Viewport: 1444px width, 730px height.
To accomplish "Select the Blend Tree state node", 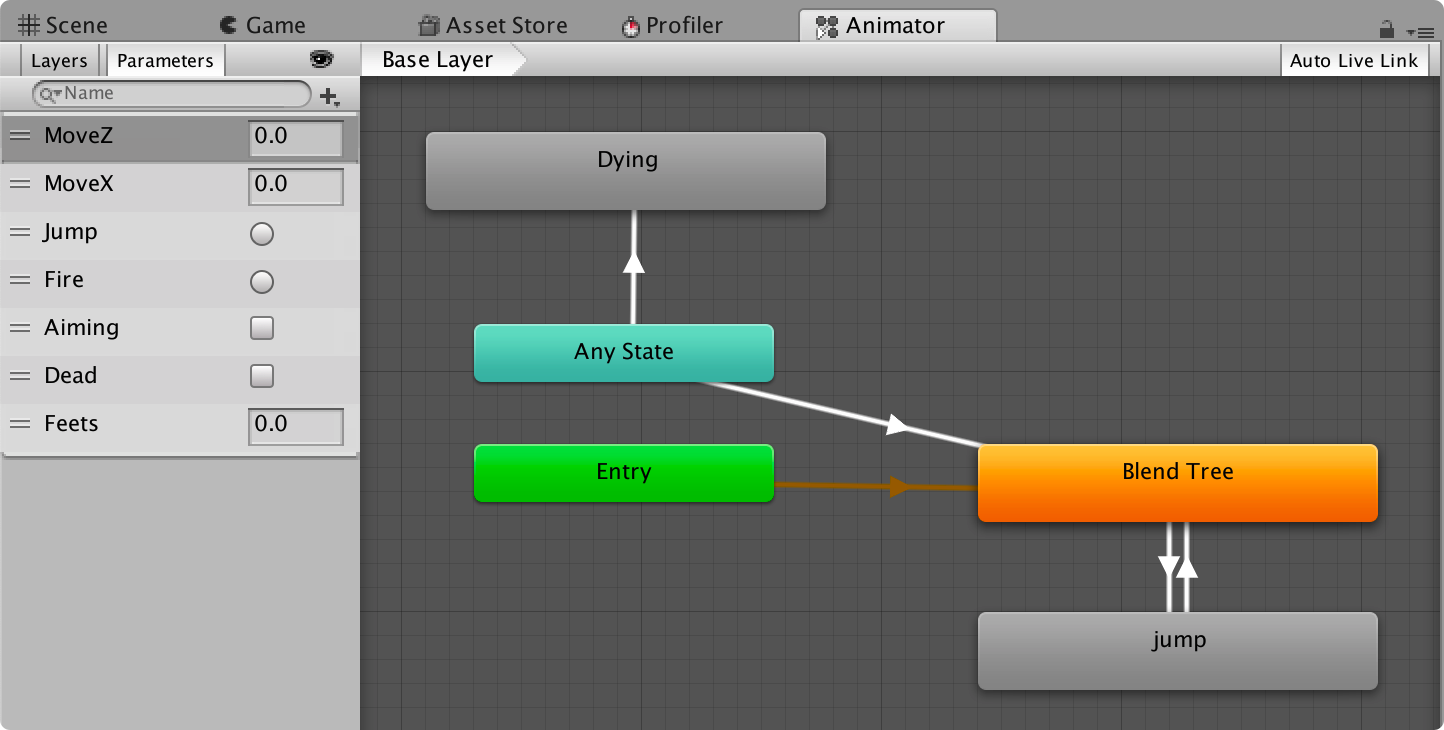I will pyautogui.click(x=1178, y=483).
